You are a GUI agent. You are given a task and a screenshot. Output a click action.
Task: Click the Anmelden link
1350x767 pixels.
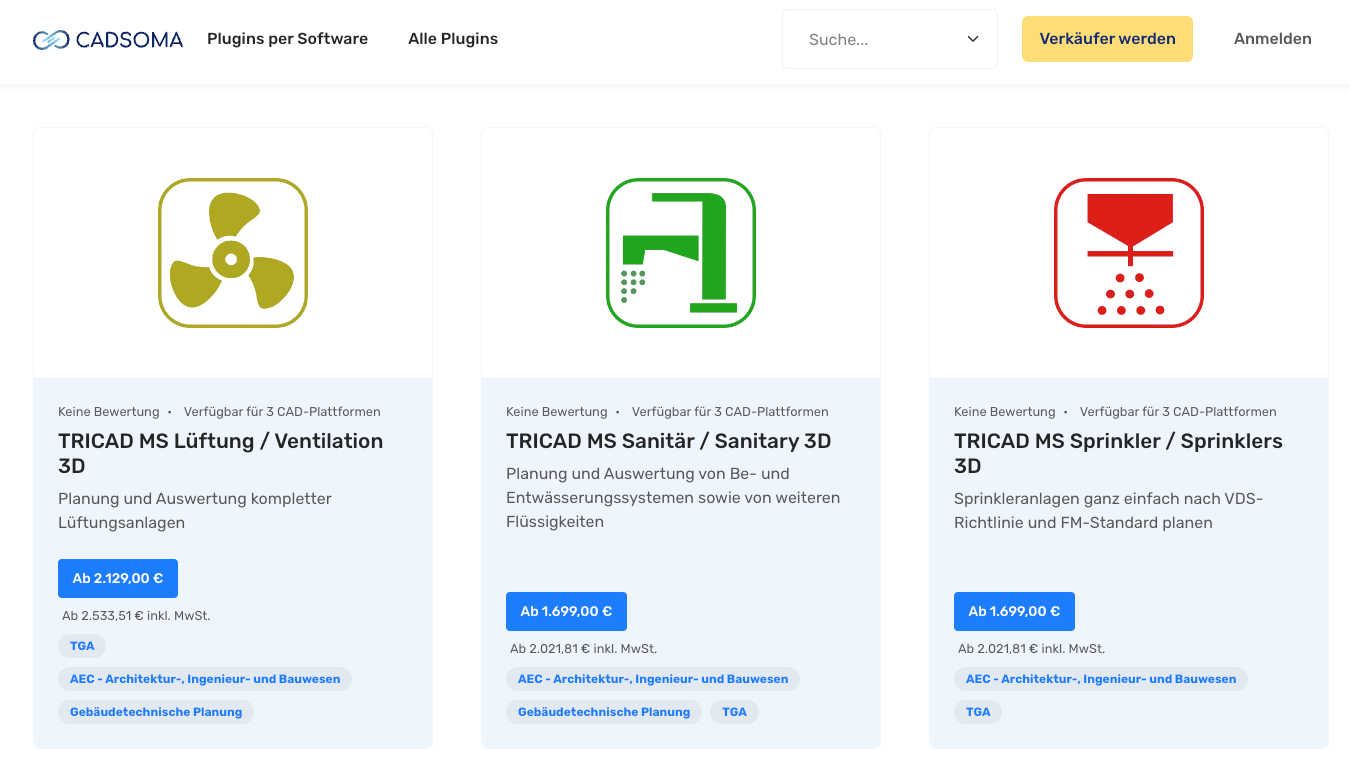1272,39
